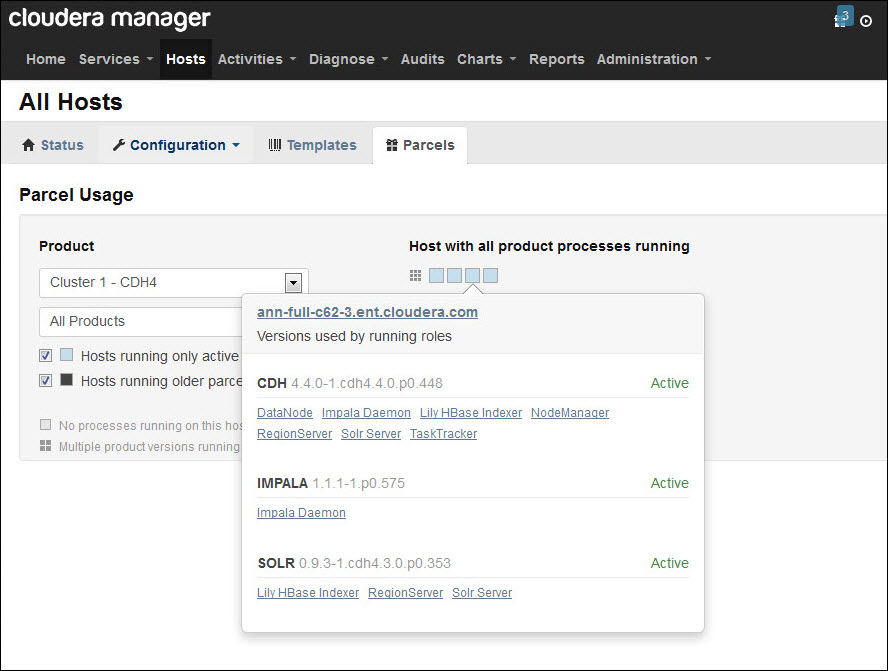This screenshot has width=888, height=671.
Task: Open the NodeManager role link
Action: [x=570, y=413]
